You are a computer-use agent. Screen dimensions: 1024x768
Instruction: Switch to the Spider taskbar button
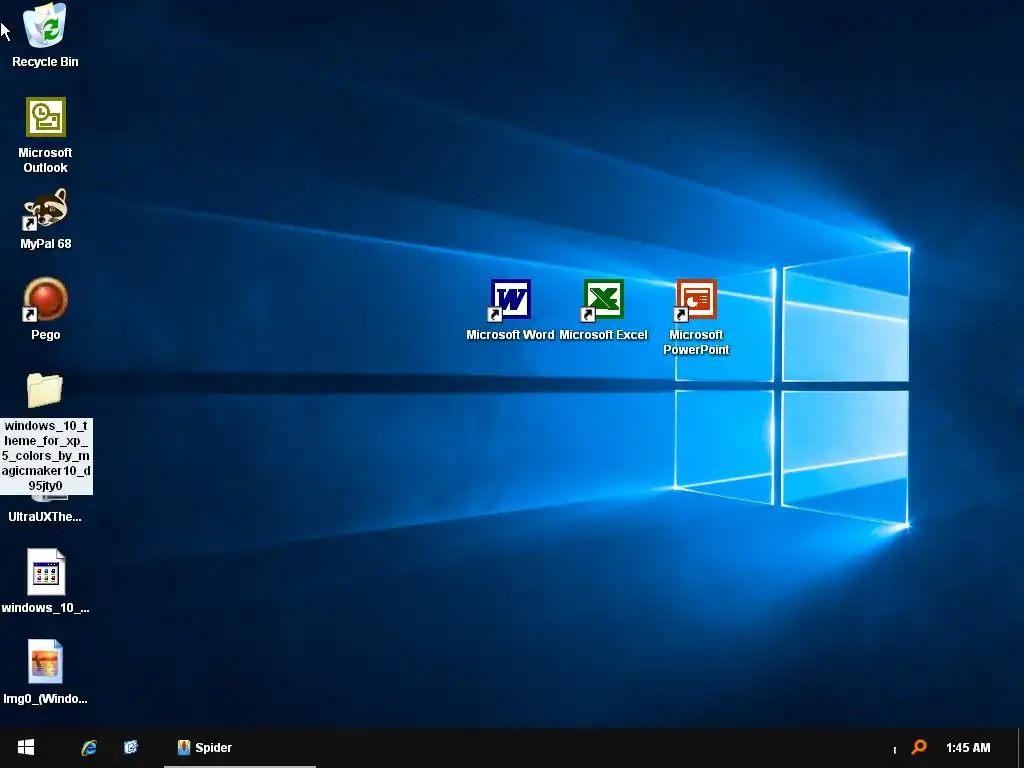(x=240, y=747)
